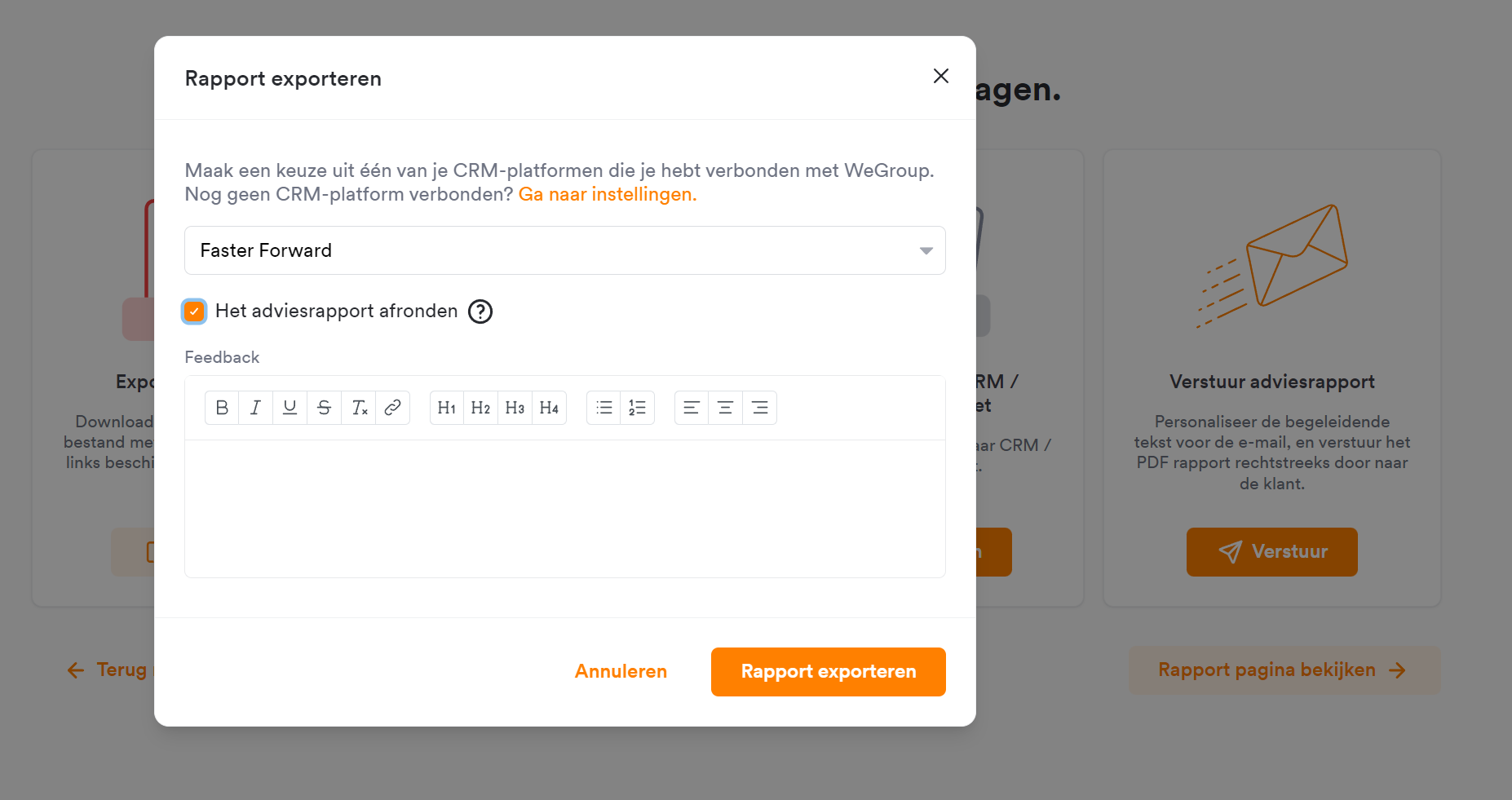Apply bold formatting in feedback editor
This screenshot has width=1512, height=800.
click(x=222, y=408)
